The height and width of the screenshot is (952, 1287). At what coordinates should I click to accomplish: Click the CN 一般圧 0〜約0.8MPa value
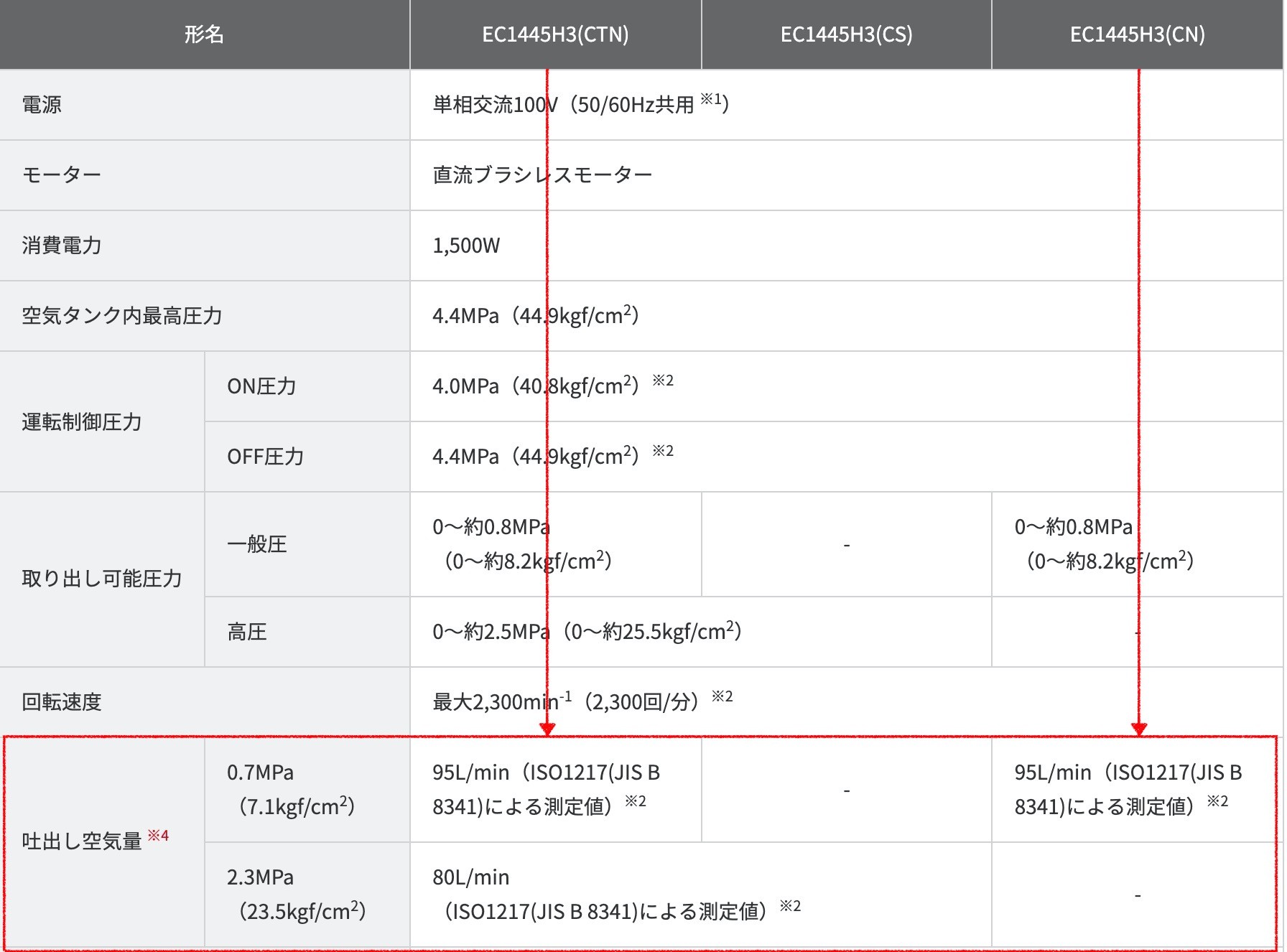(1105, 544)
